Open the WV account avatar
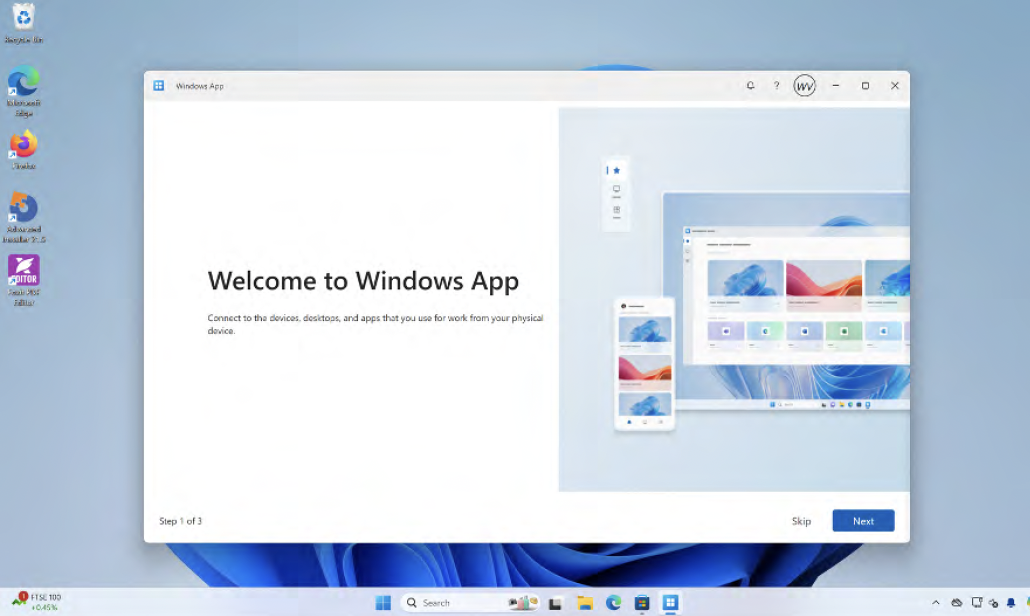The width and height of the screenshot is (1030, 616). point(804,85)
